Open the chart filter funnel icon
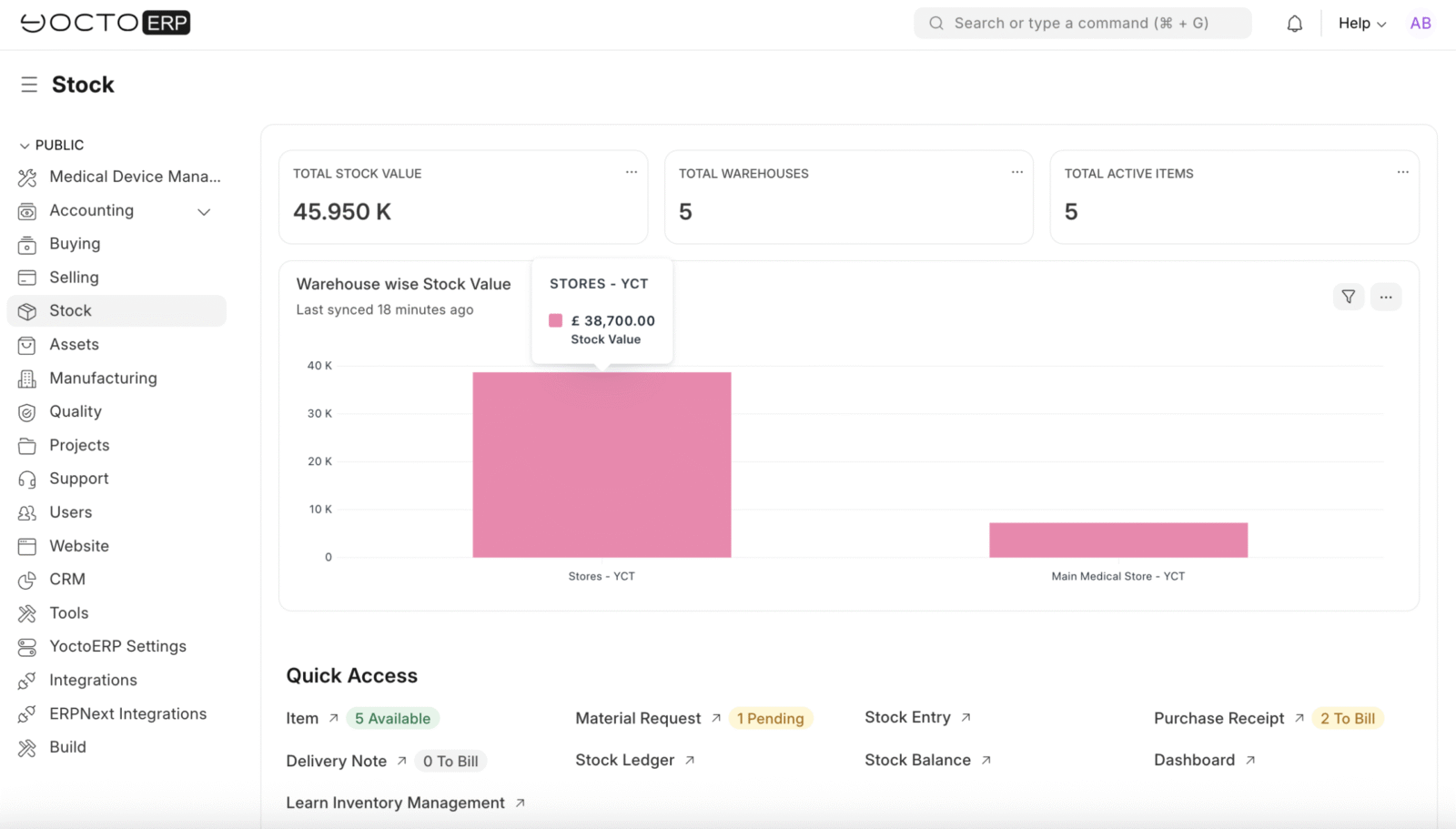 click(1348, 297)
